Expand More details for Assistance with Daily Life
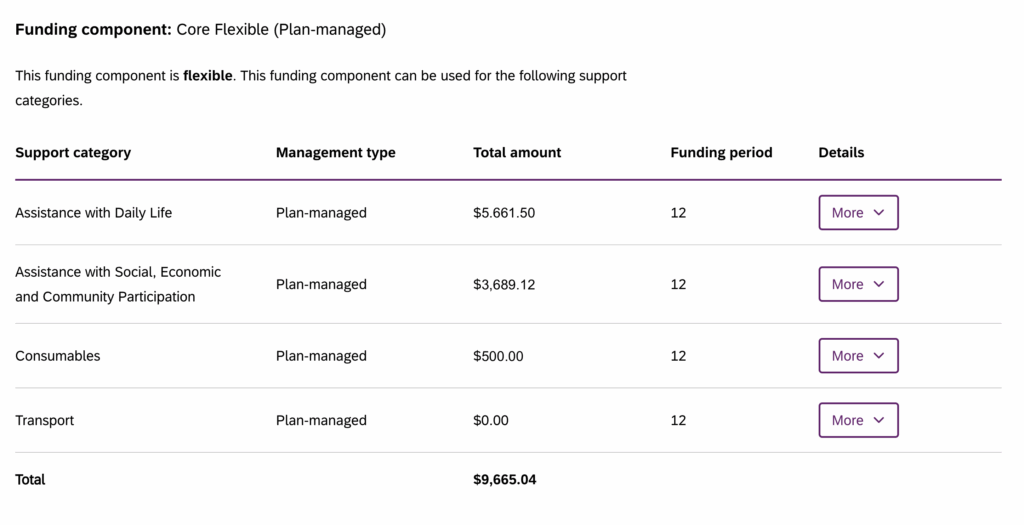The width and height of the screenshot is (1024, 525). (x=858, y=213)
